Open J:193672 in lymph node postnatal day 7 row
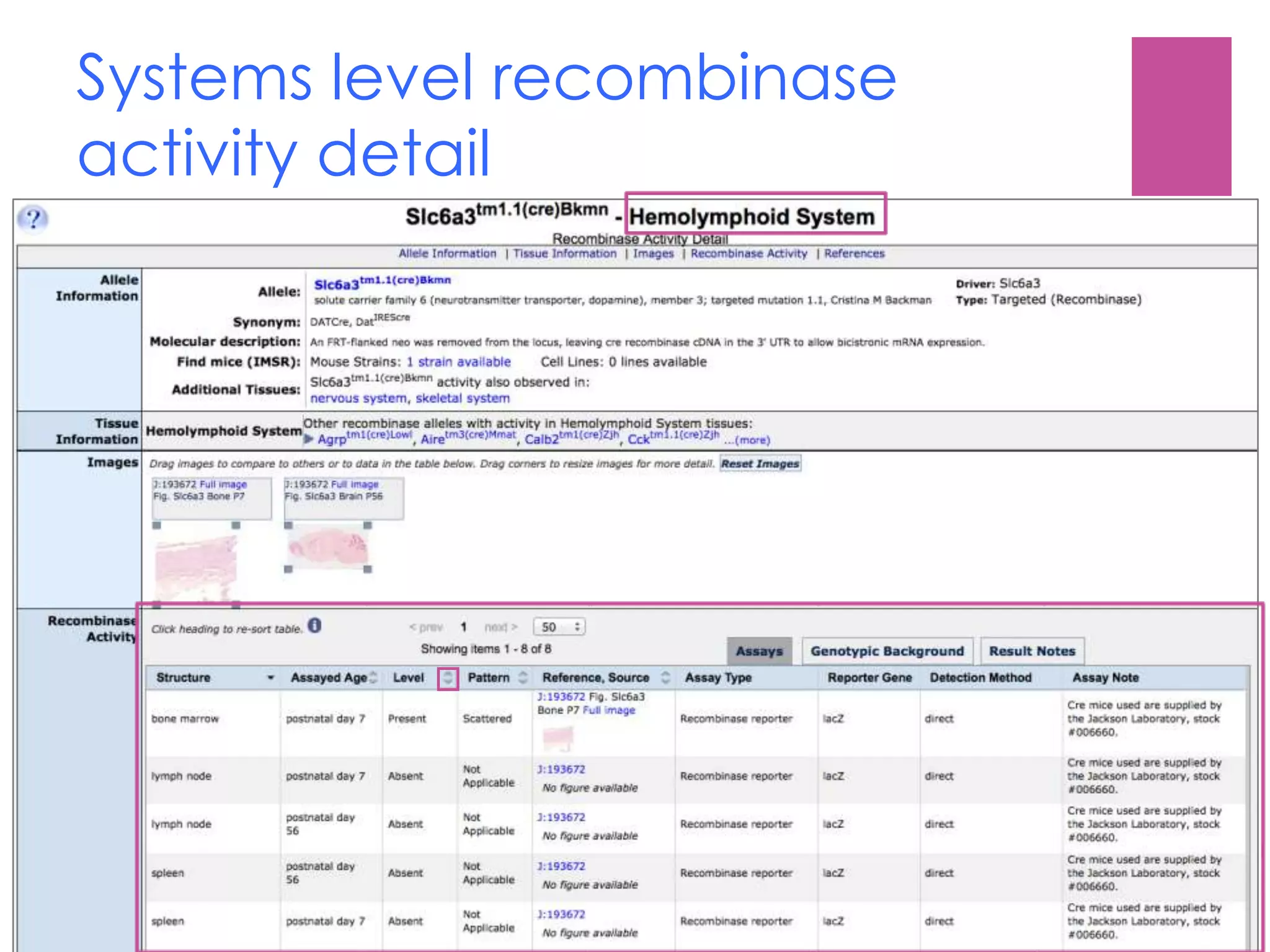 tap(561, 769)
